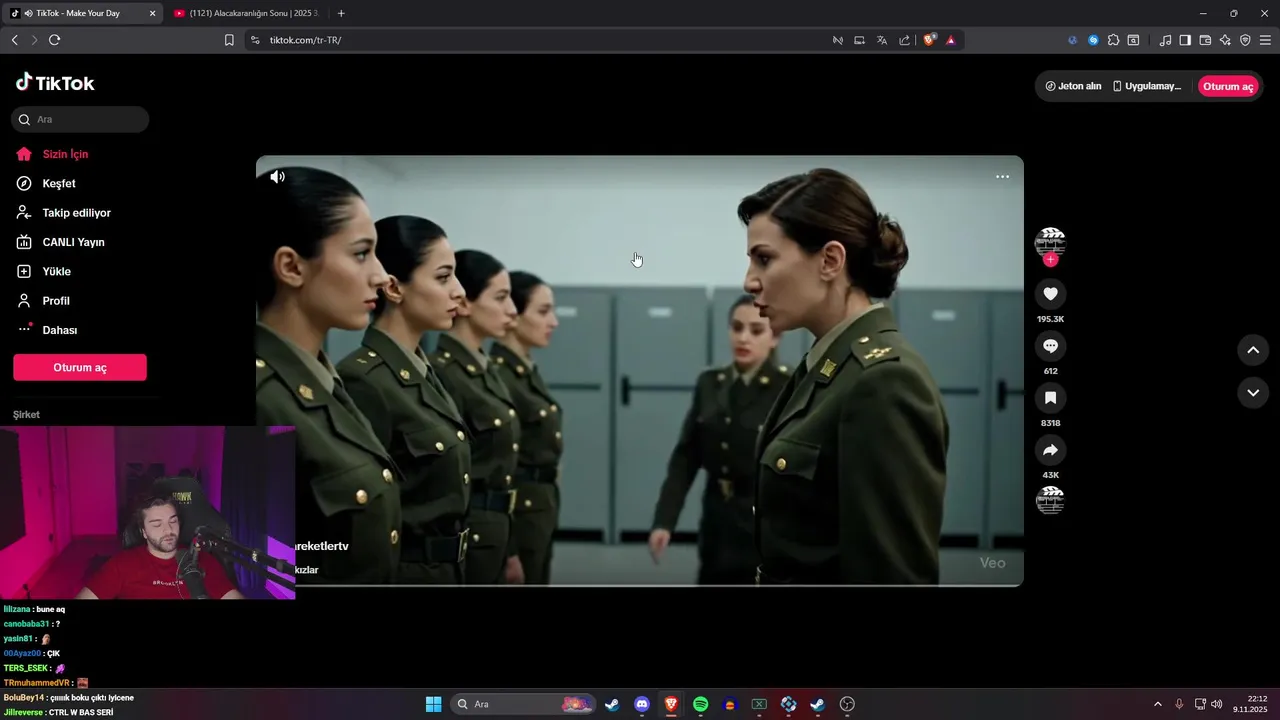Expand the Şirket footer section
Image resolution: width=1280 pixels, height=720 pixels.
pos(27,414)
